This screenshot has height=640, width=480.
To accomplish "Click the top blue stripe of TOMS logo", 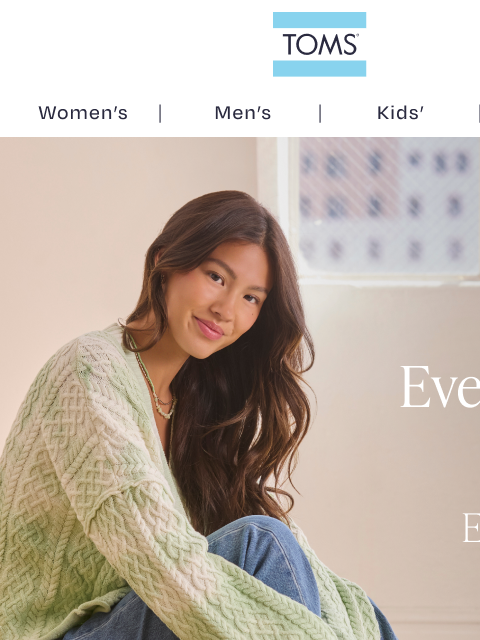I will [x=319, y=20].
